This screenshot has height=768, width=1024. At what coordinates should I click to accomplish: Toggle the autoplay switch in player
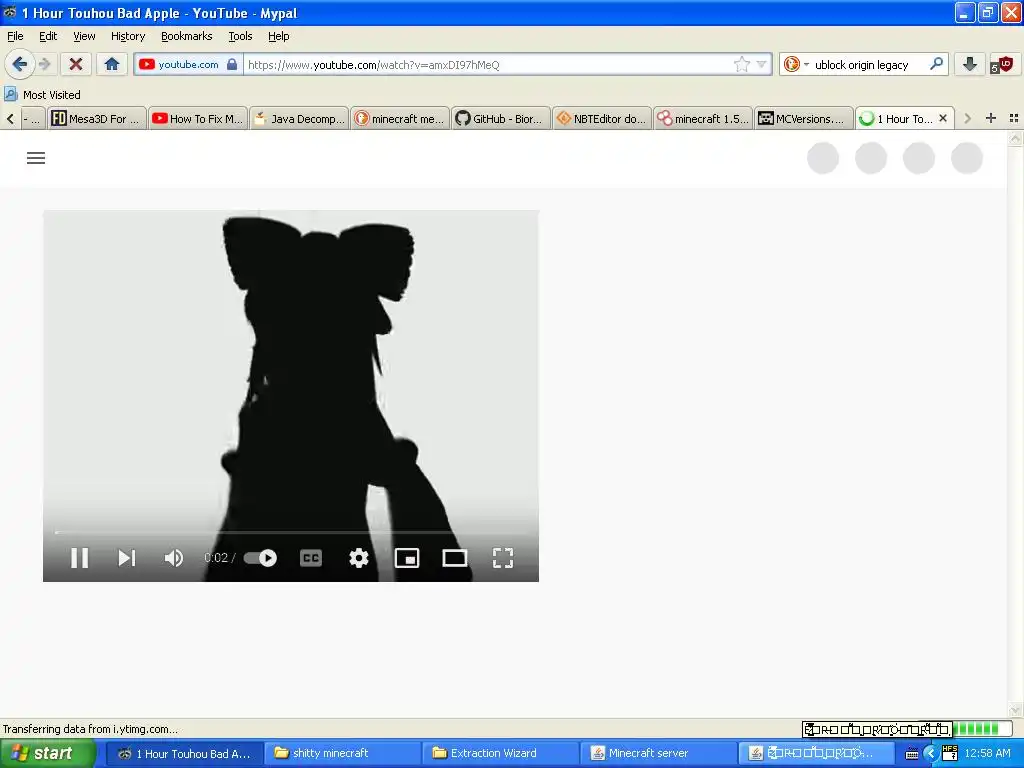pyautogui.click(x=260, y=558)
